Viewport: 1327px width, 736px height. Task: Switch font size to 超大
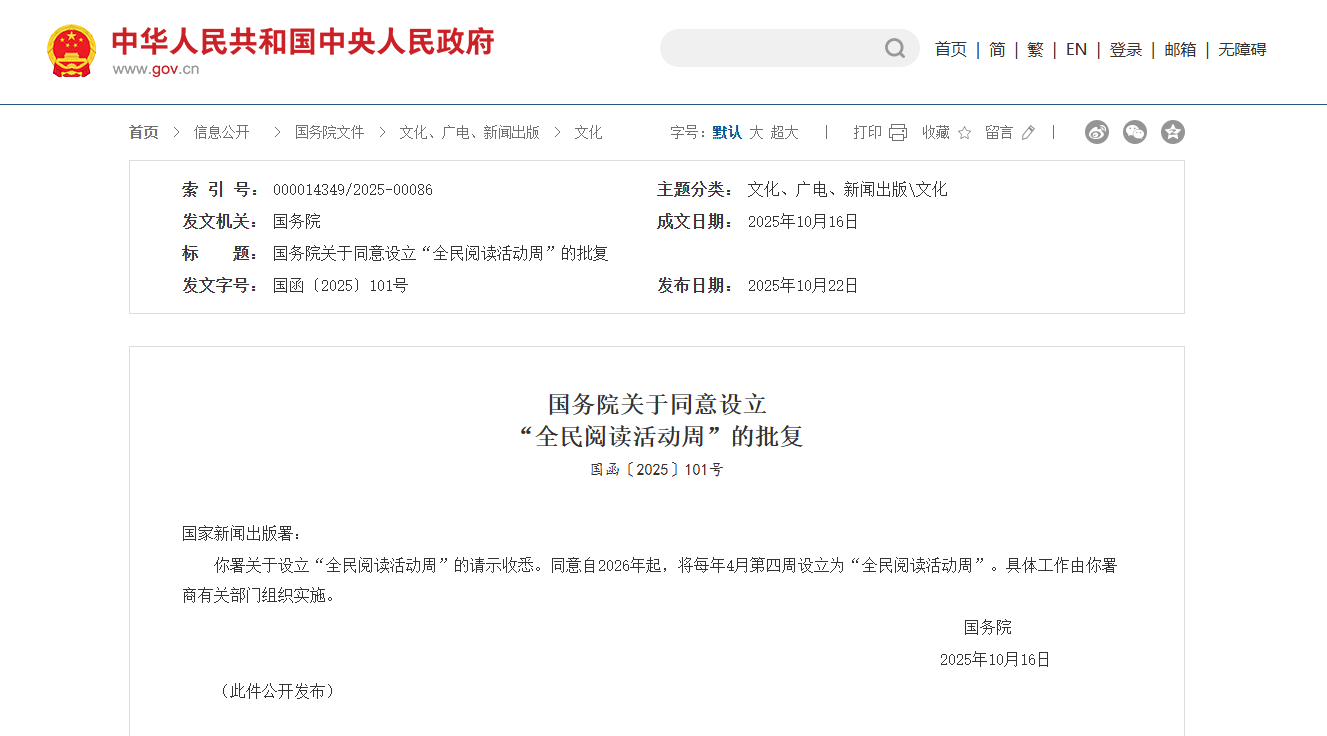coord(784,132)
